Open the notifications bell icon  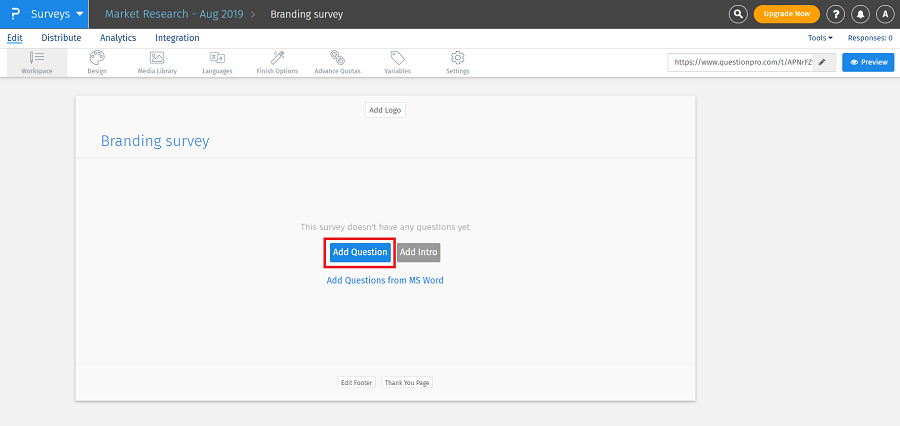tap(861, 14)
